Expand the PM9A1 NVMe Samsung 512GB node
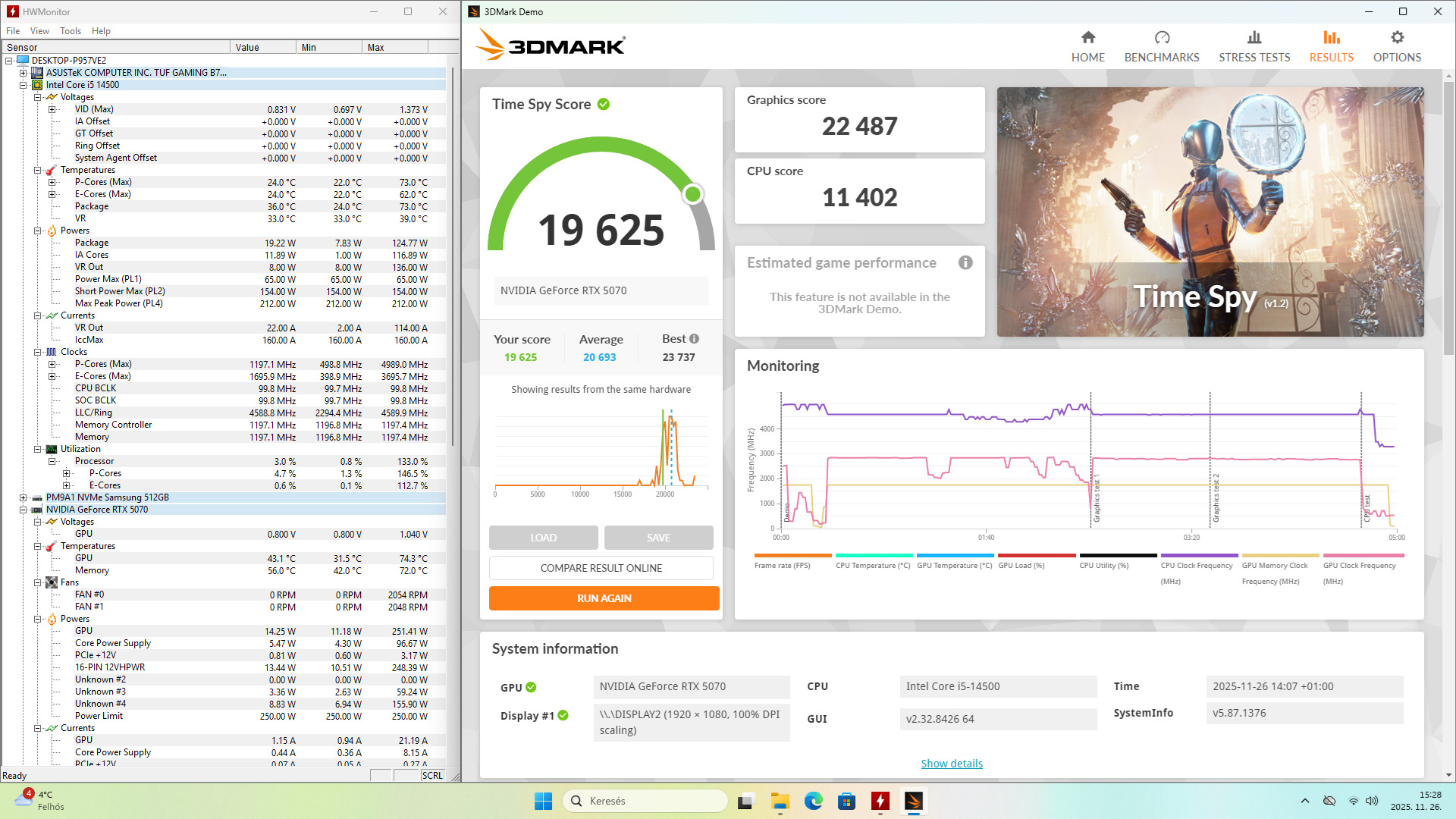Viewport: 1456px width, 819px height. tap(24, 497)
